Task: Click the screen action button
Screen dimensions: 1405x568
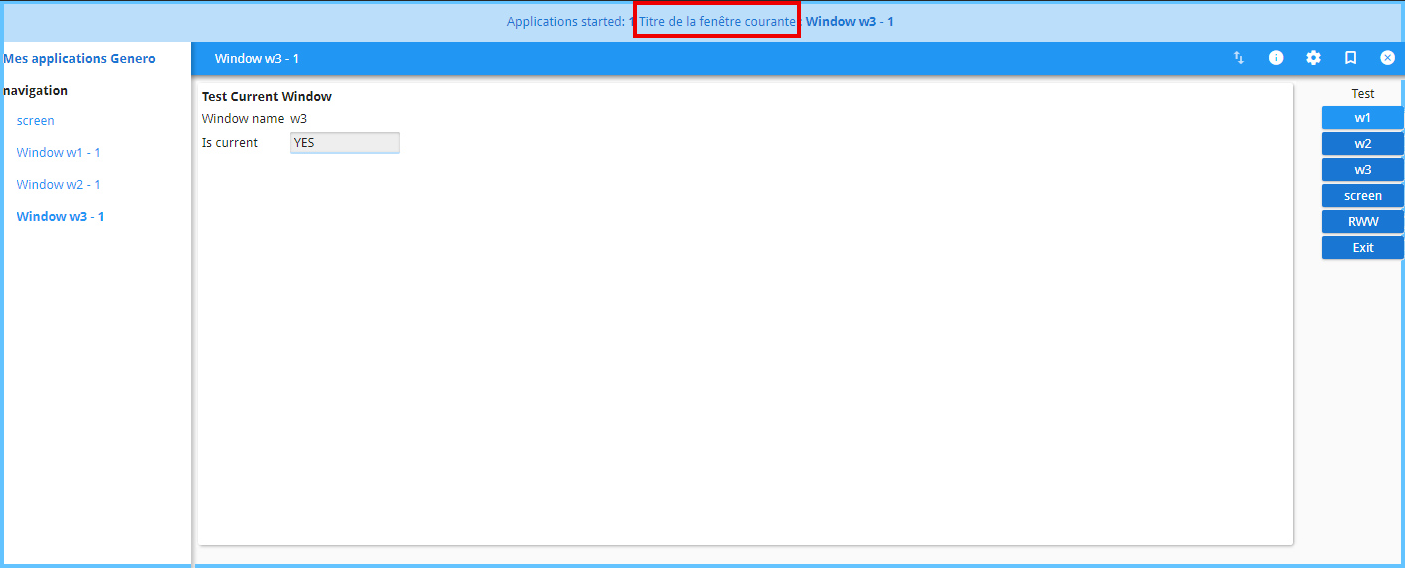Action: pyautogui.click(x=1362, y=196)
